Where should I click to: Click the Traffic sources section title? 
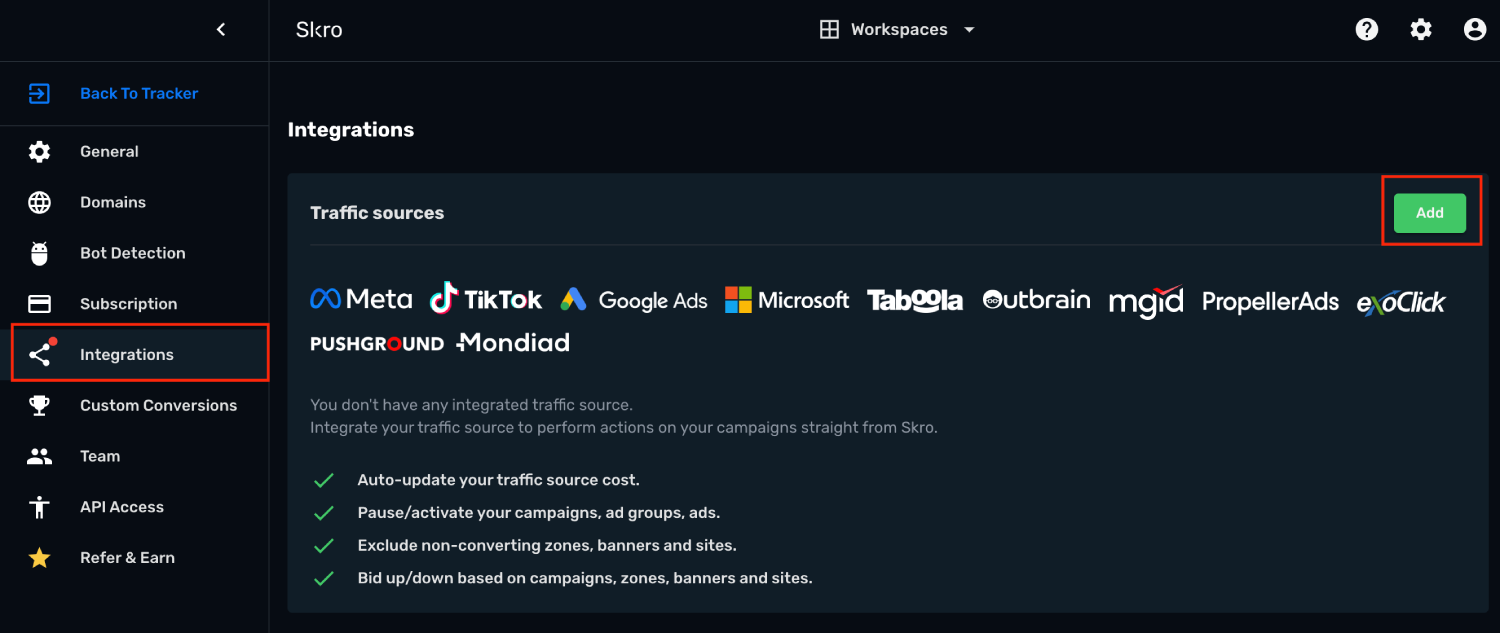[377, 213]
